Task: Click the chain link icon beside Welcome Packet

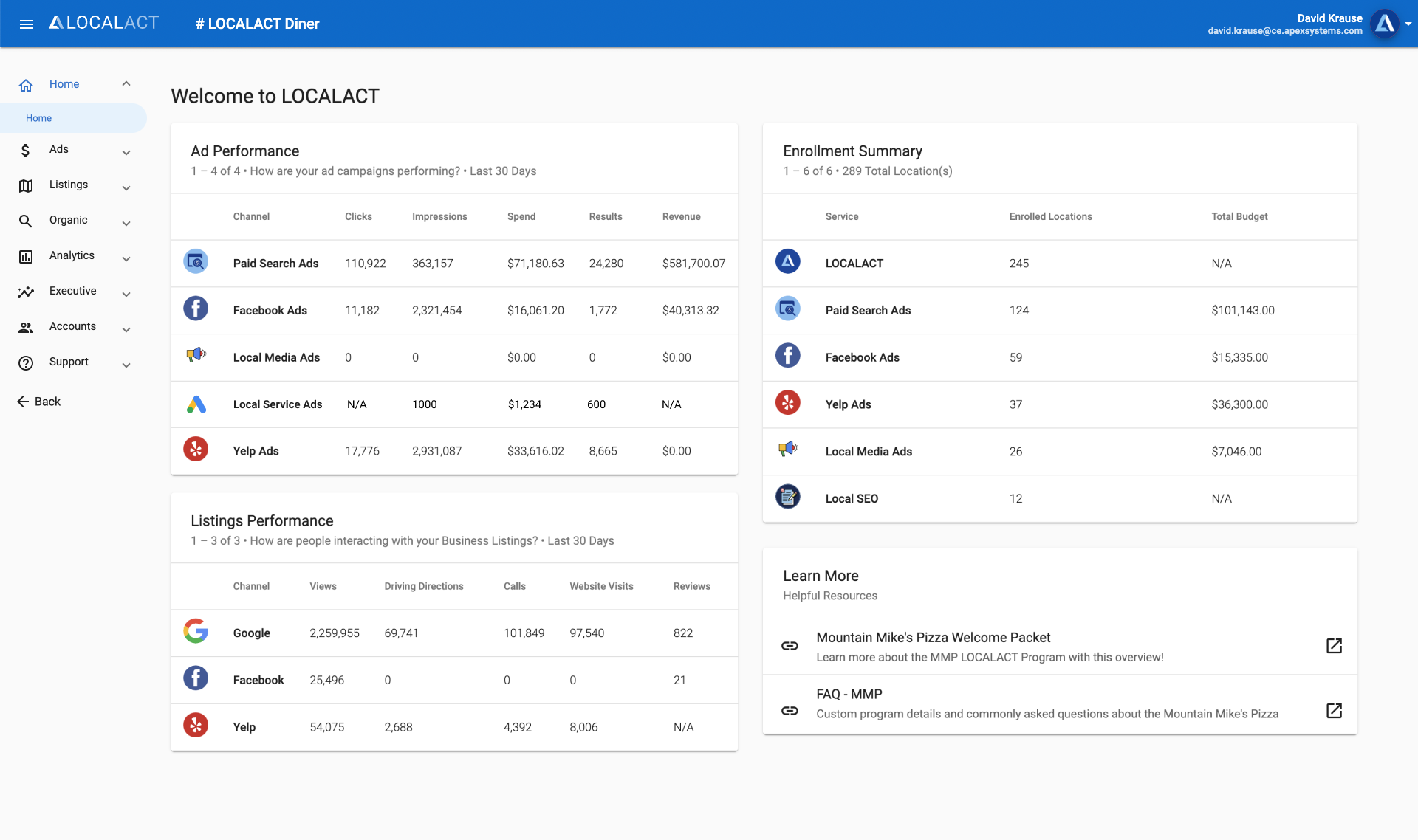Action: (x=790, y=646)
